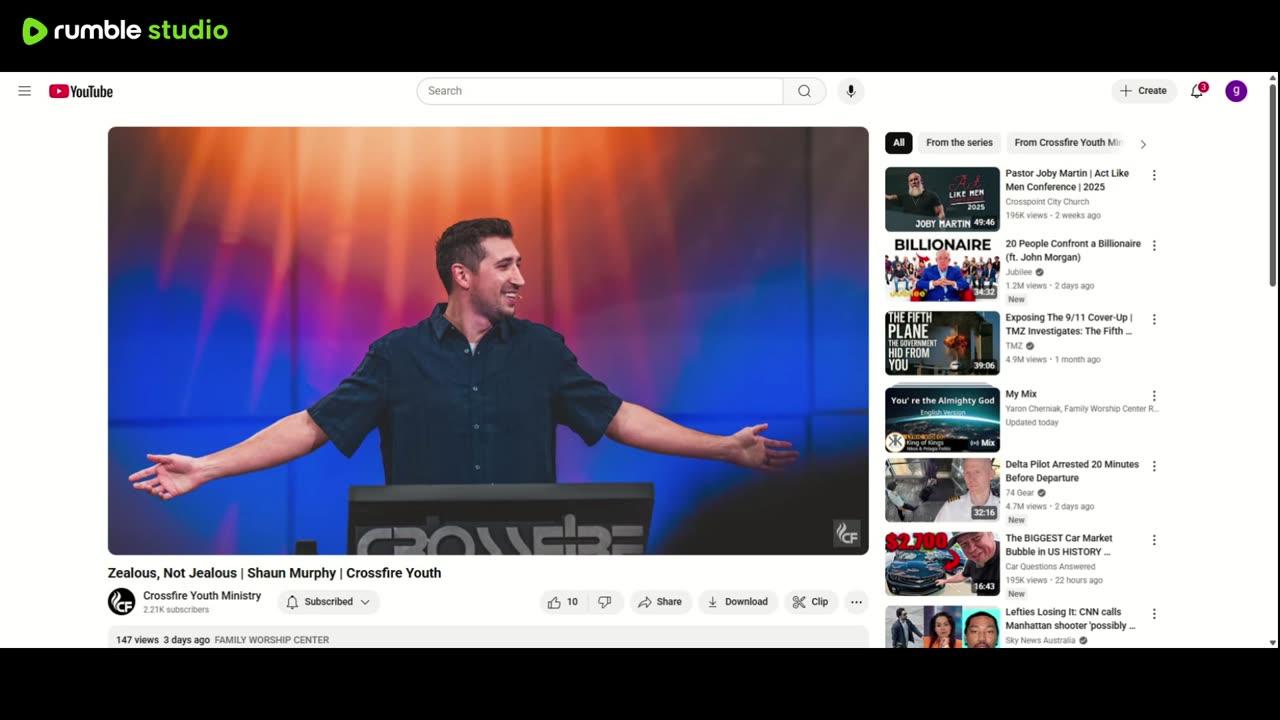Screen dimensions: 1280x720
Task: Click the CF channel watermark in video
Action: (847, 533)
